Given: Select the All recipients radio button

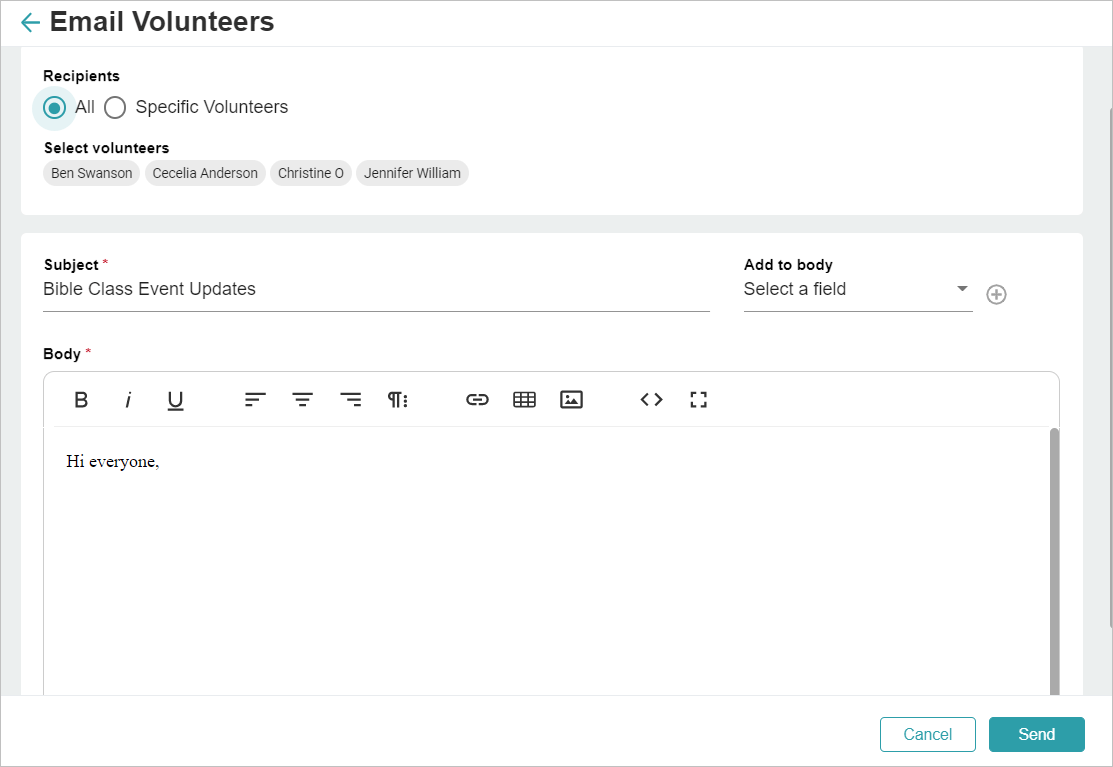Looking at the screenshot, I should [55, 108].
